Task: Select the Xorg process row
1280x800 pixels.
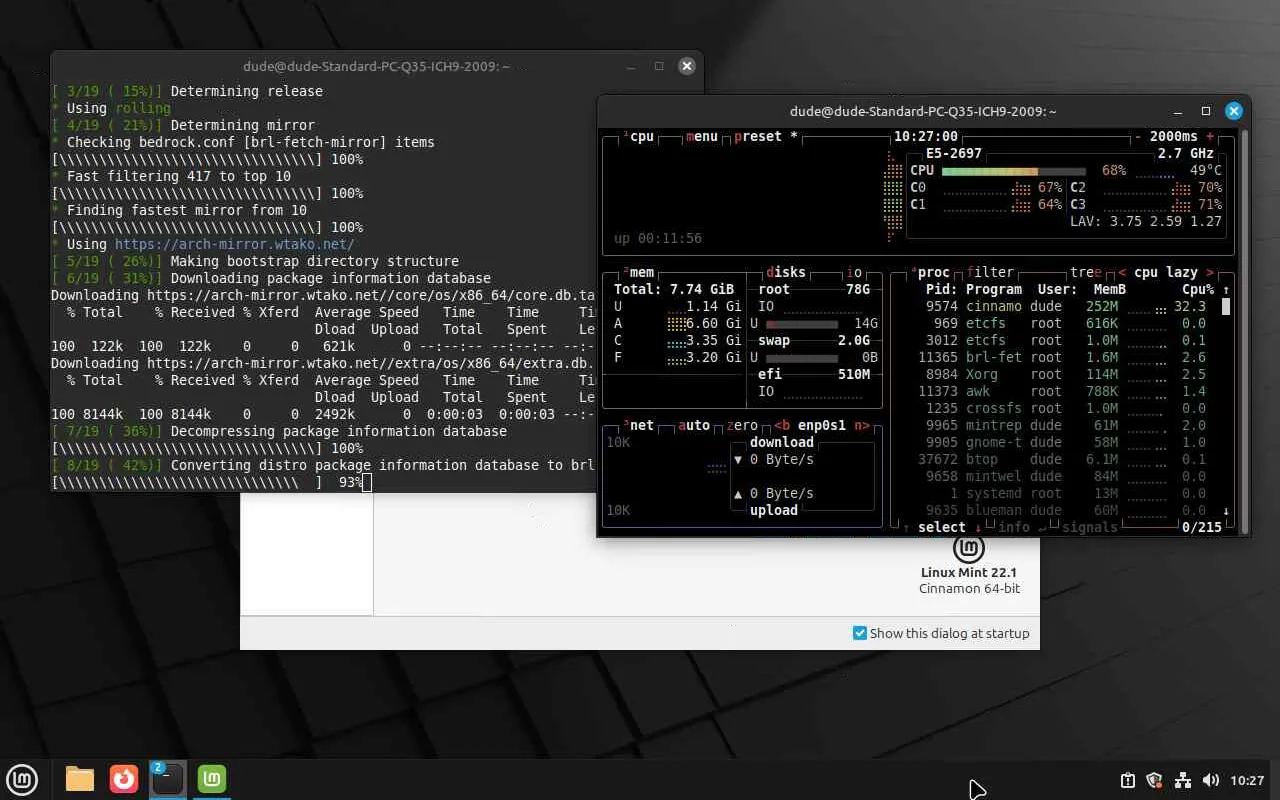Action: [x=1065, y=374]
